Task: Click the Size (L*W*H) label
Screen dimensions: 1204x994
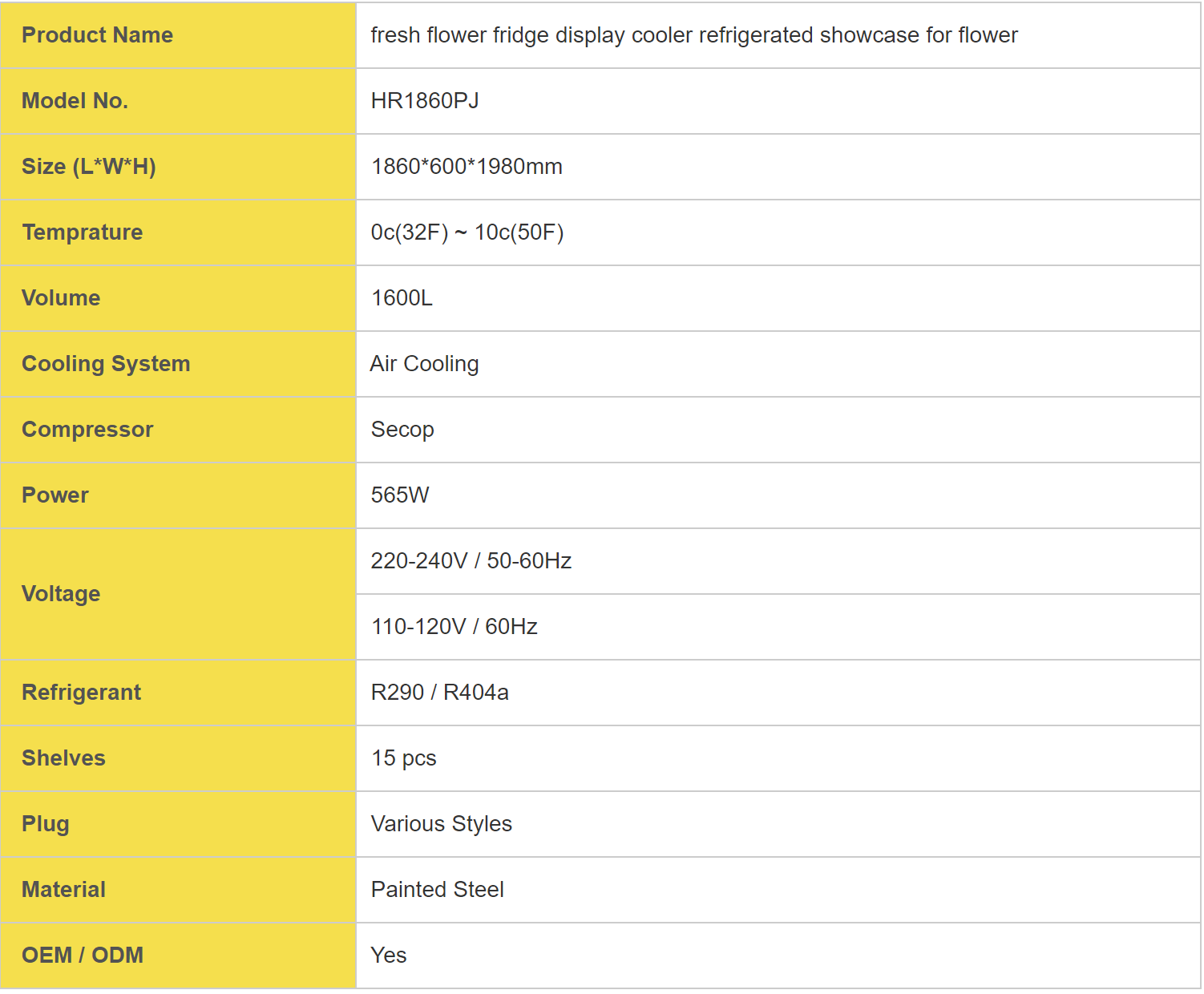Action: 88,167
